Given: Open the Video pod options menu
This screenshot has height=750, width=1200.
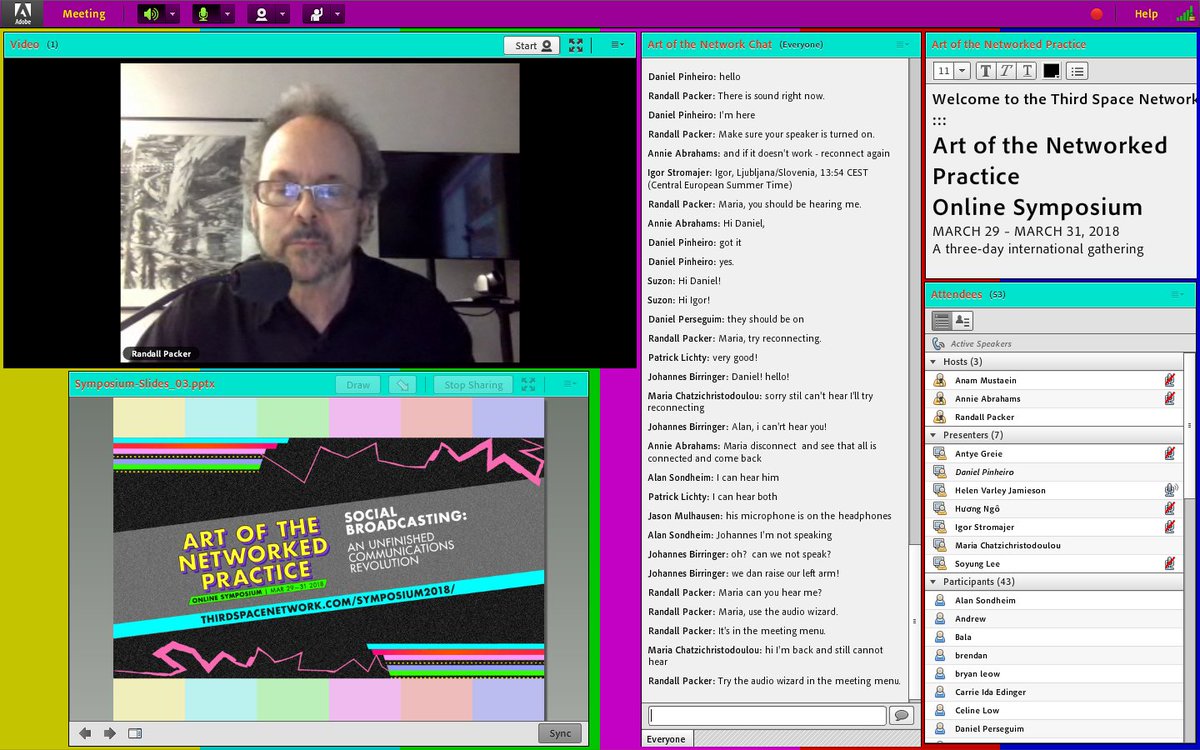Looking at the screenshot, I should pos(616,45).
